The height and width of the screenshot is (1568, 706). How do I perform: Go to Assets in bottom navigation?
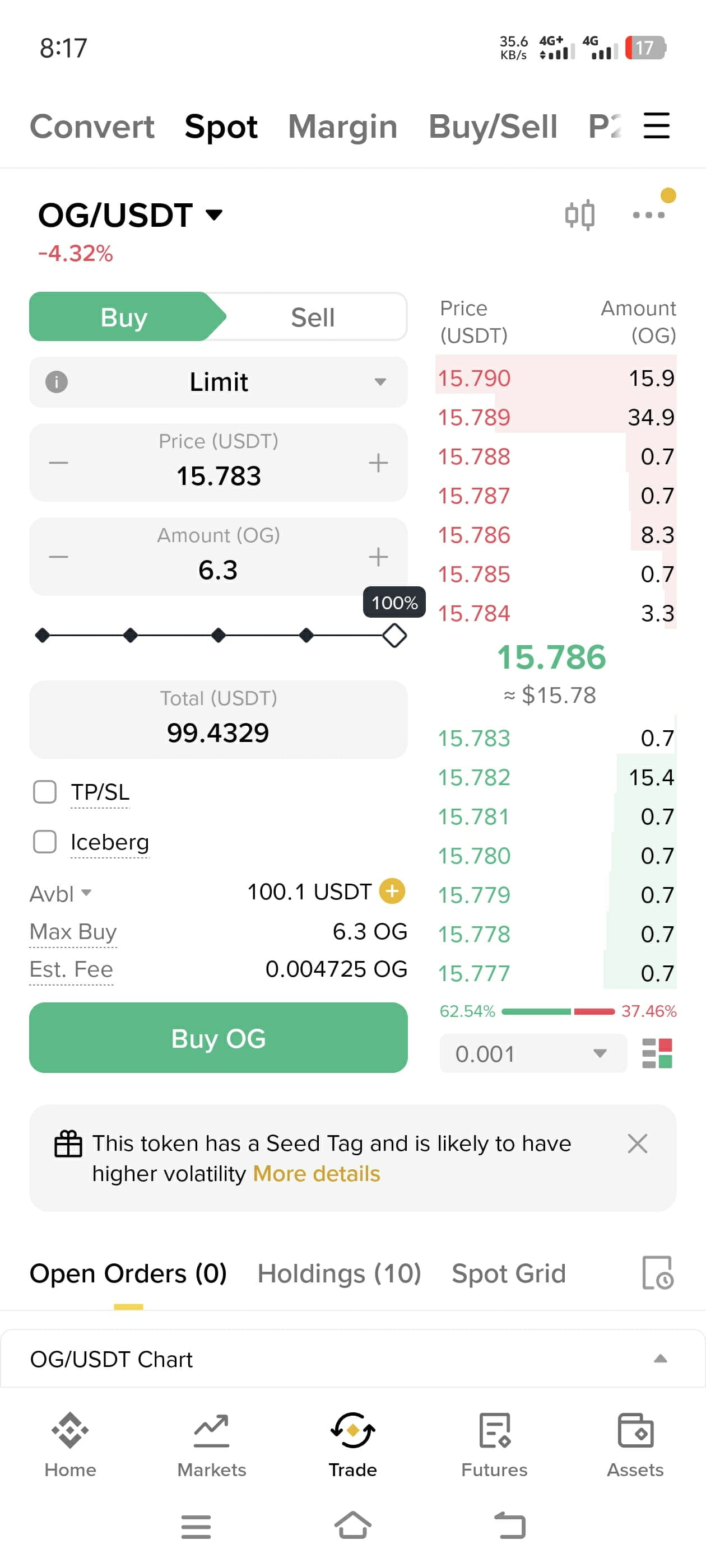[635, 1445]
